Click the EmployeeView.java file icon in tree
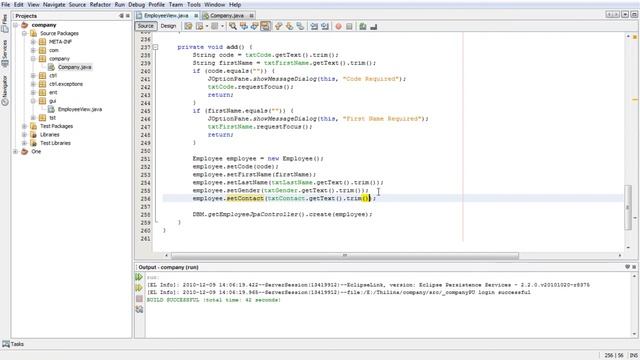Screen dimensions: 640x360 point(51,109)
